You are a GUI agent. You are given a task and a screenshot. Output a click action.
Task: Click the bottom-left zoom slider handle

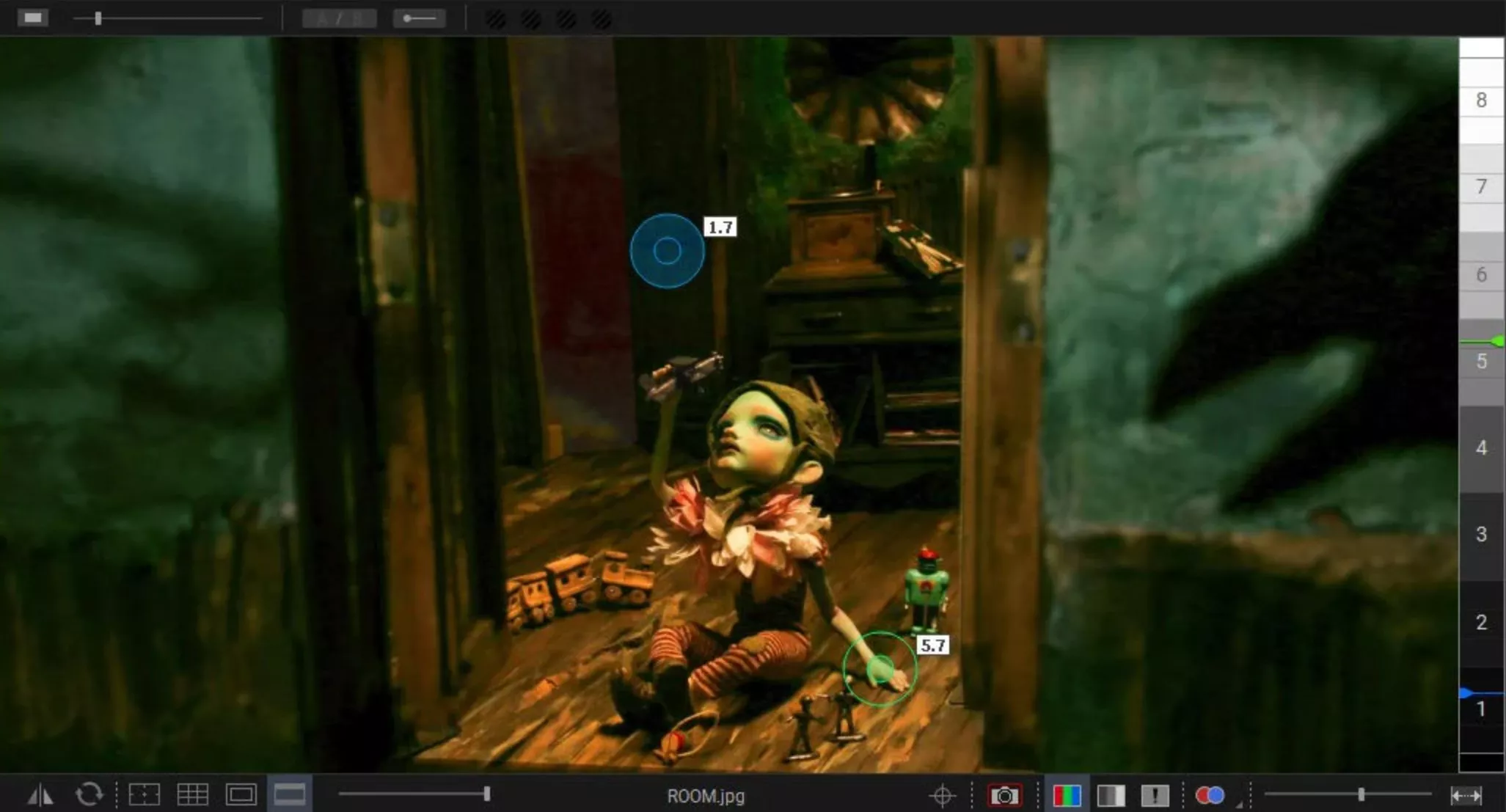[x=487, y=794]
